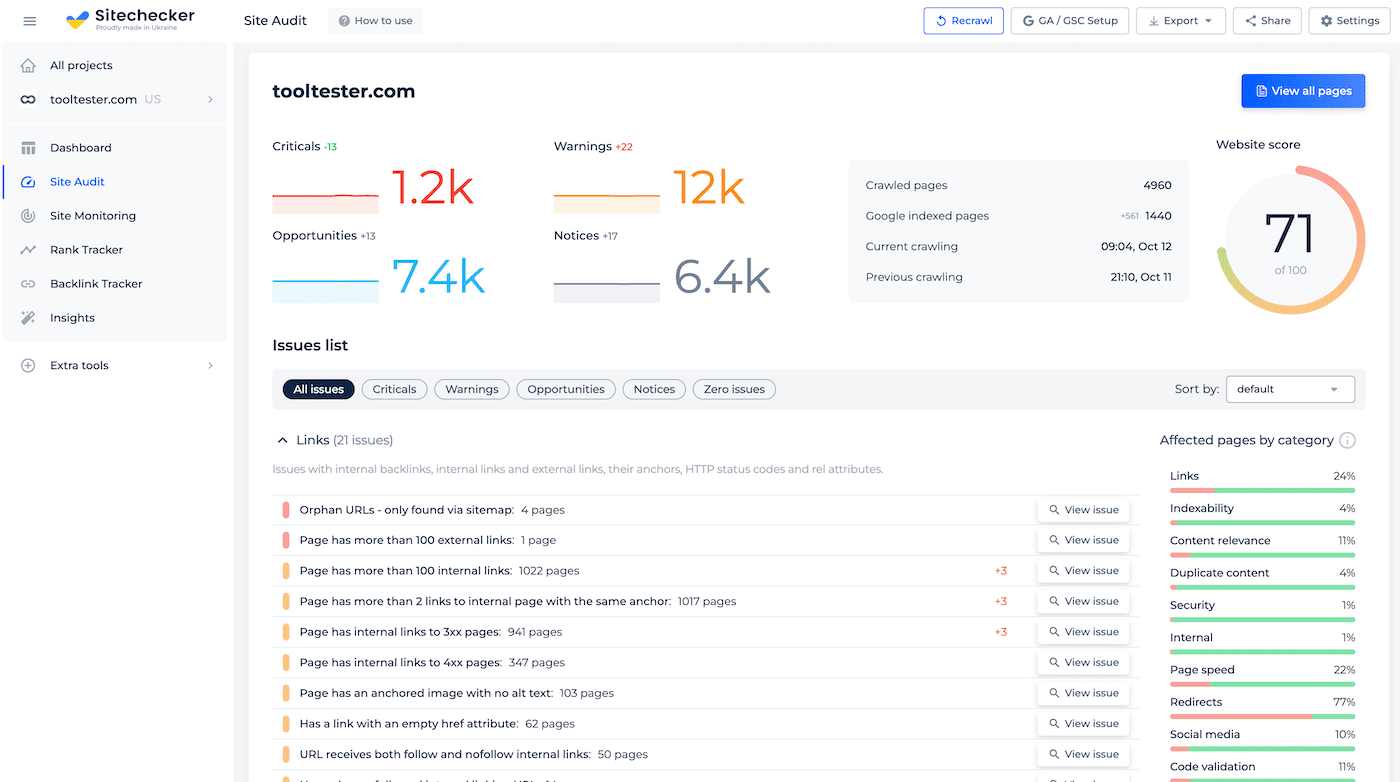Open Insights in the sidebar
Viewport: 1400px width, 782px height.
[114, 318]
